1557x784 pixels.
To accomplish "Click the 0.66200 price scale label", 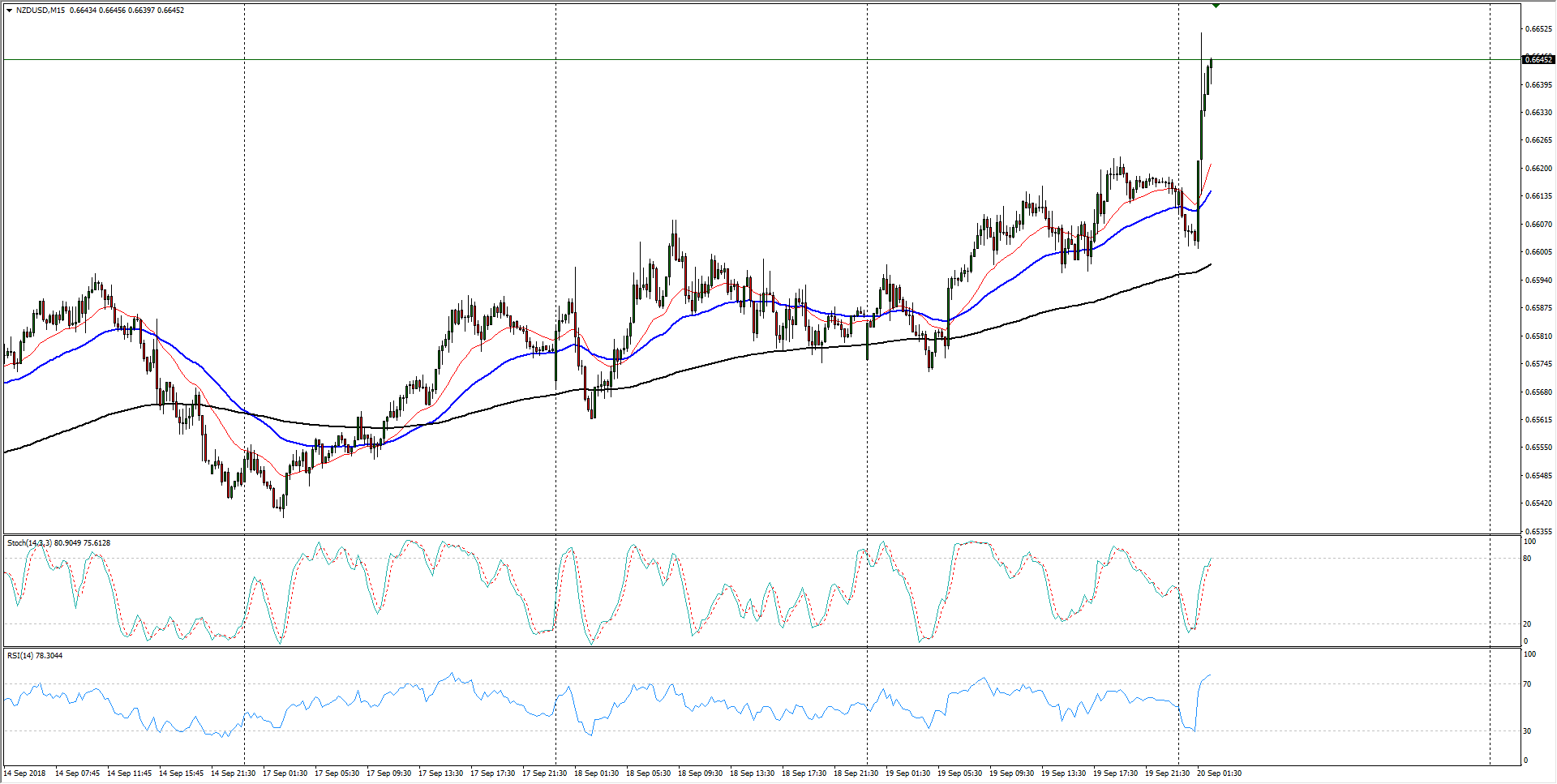I will pos(1538,169).
